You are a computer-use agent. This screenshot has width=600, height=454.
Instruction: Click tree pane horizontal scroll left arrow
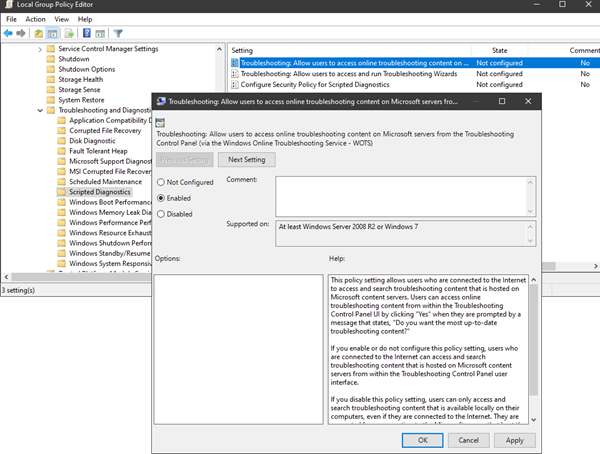6,276
